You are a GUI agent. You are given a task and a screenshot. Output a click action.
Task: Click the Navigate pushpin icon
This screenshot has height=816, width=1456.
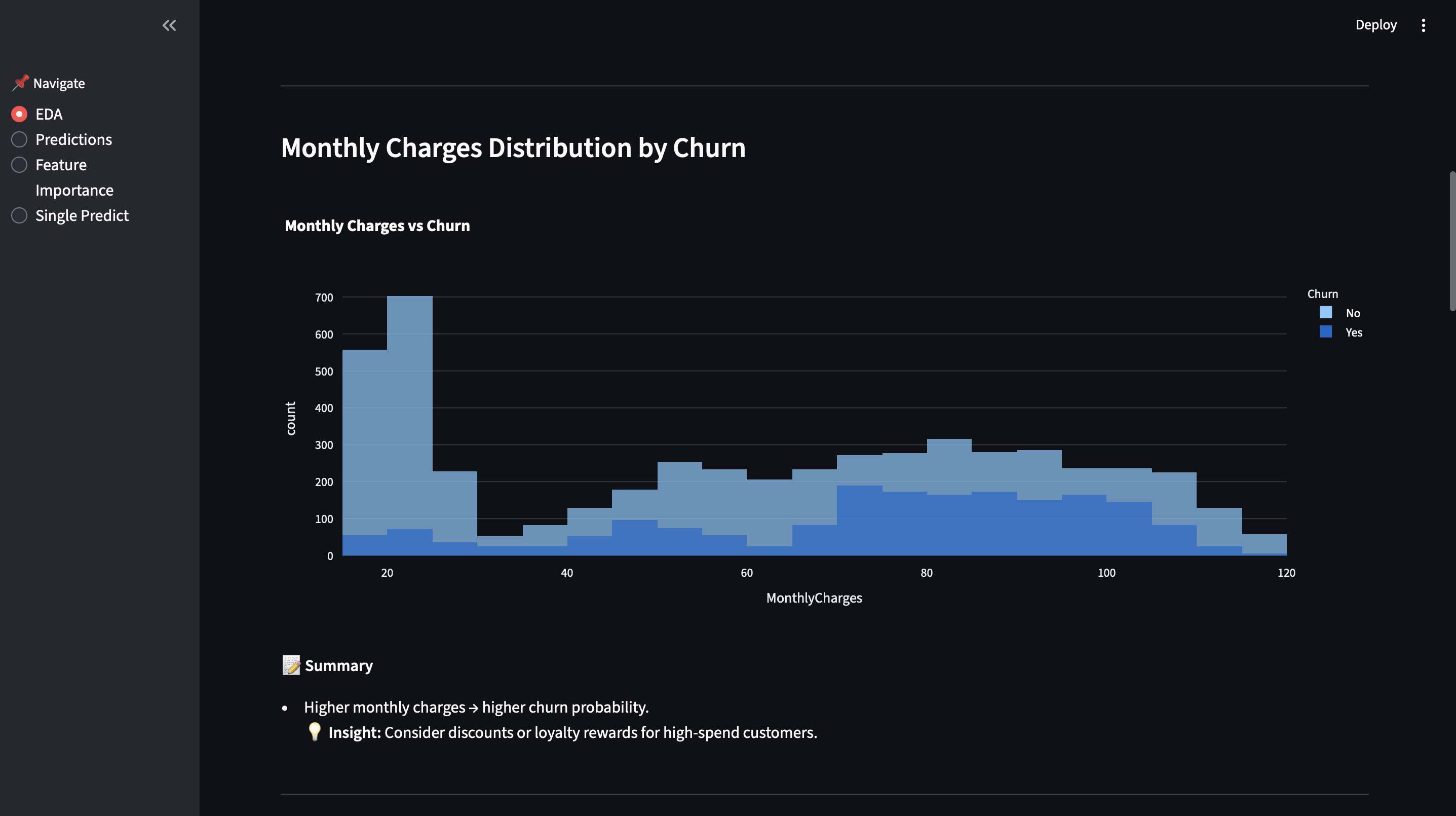tap(20, 83)
